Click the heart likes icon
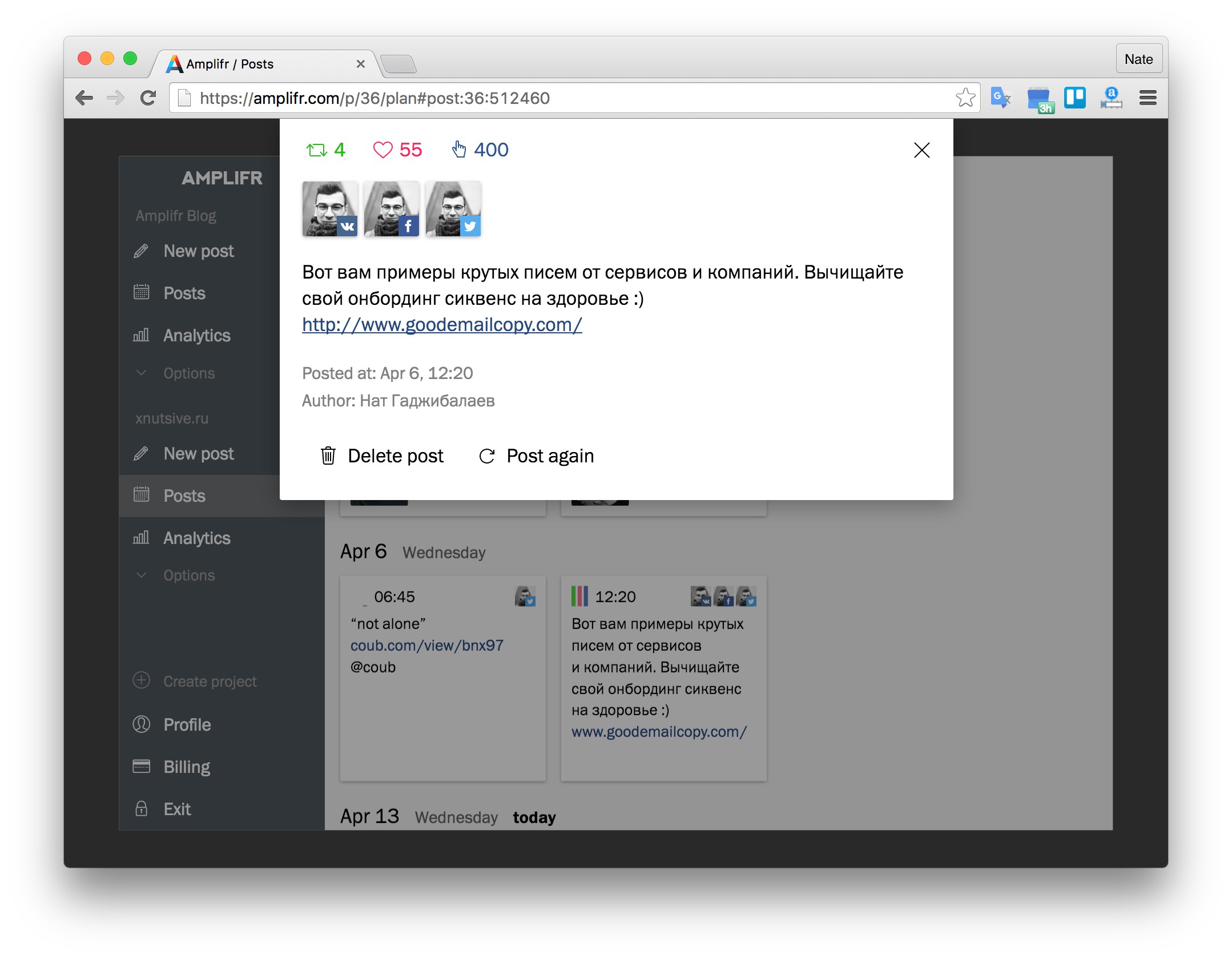The height and width of the screenshot is (959, 1232). click(383, 150)
